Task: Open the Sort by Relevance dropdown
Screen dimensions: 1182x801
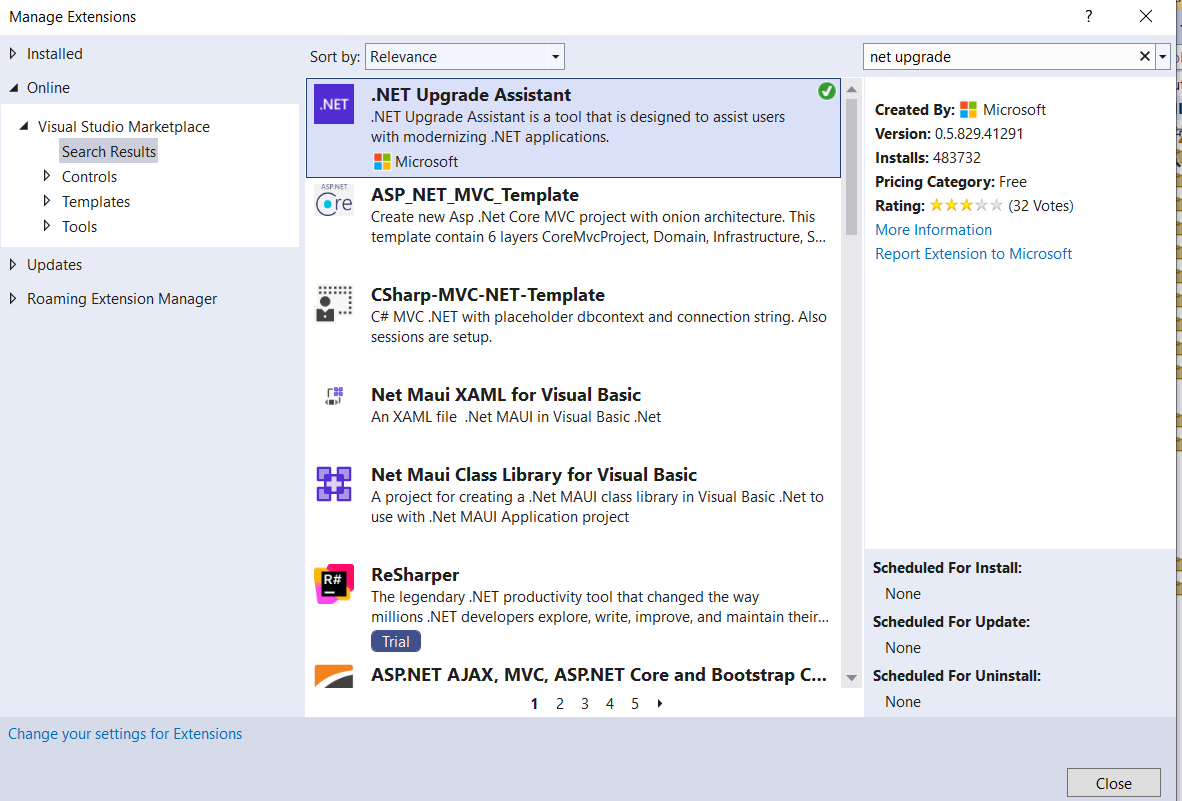Action: [x=464, y=57]
